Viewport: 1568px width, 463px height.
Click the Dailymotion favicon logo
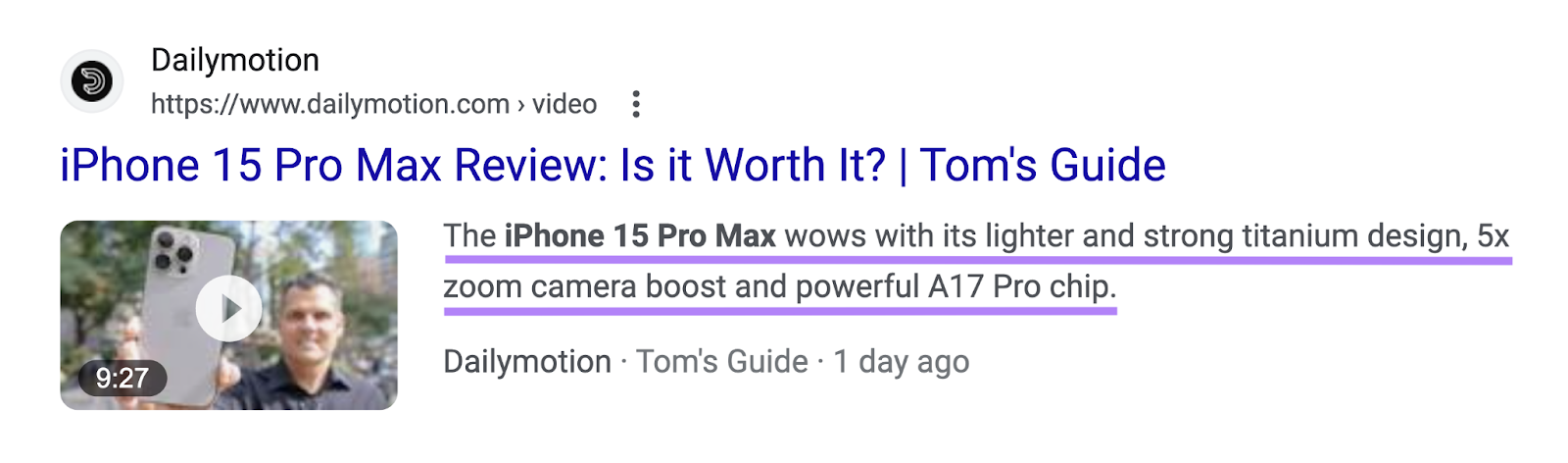point(92,80)
